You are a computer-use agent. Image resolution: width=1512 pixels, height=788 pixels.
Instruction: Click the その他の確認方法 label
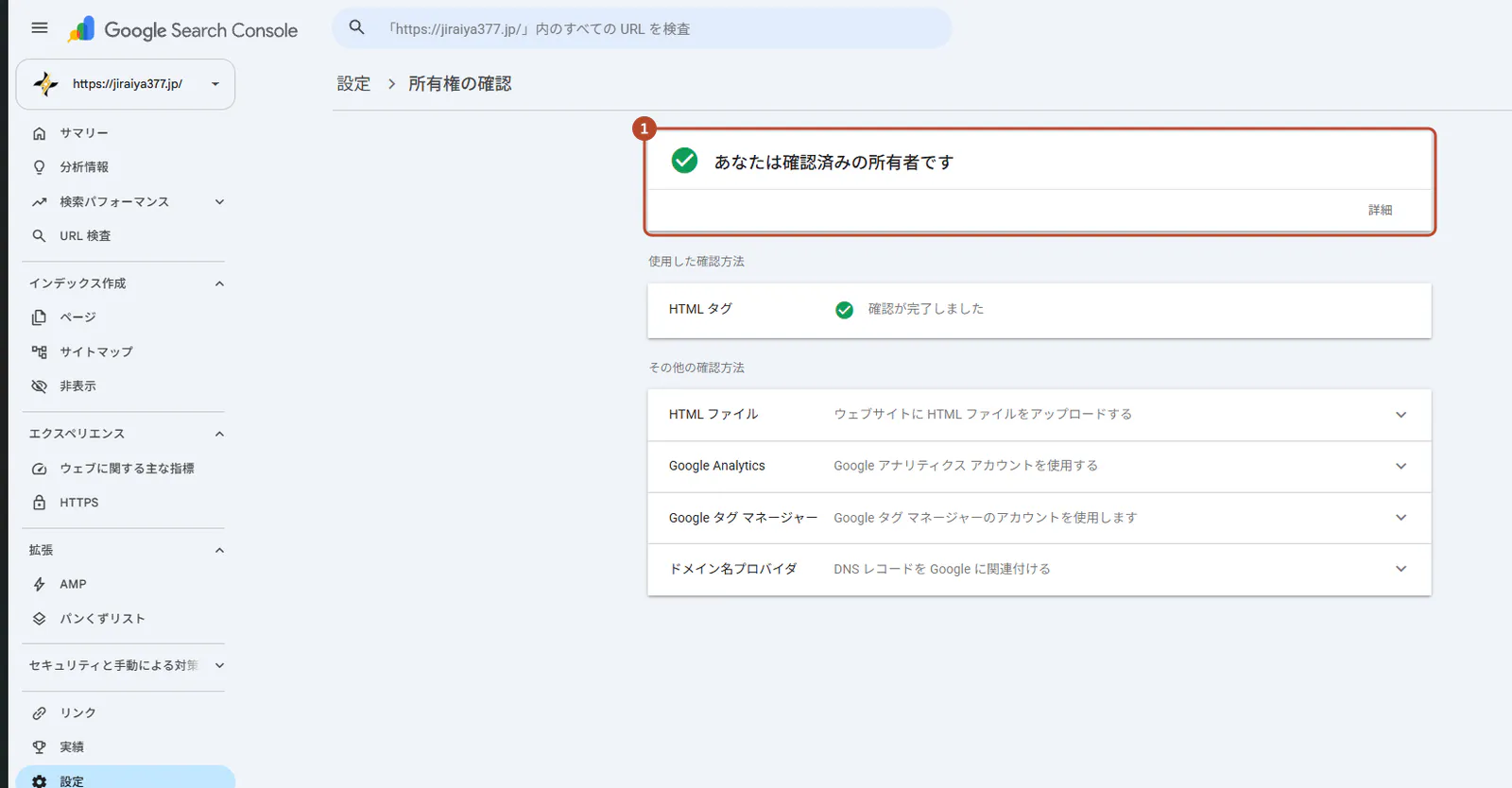pos(696,368)
